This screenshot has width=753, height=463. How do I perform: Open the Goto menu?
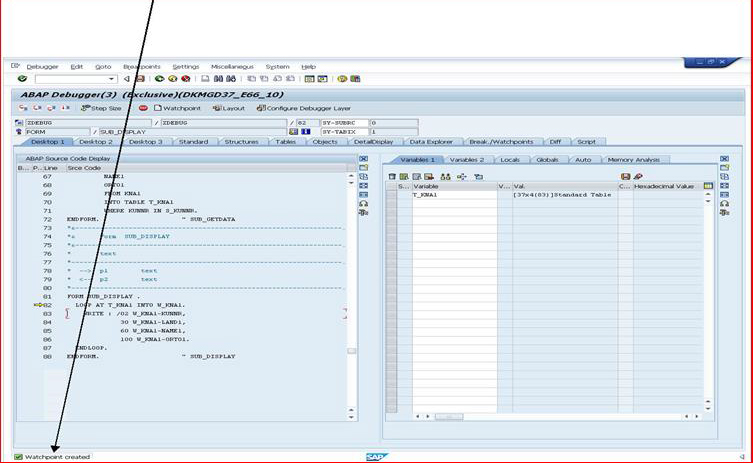103,67
